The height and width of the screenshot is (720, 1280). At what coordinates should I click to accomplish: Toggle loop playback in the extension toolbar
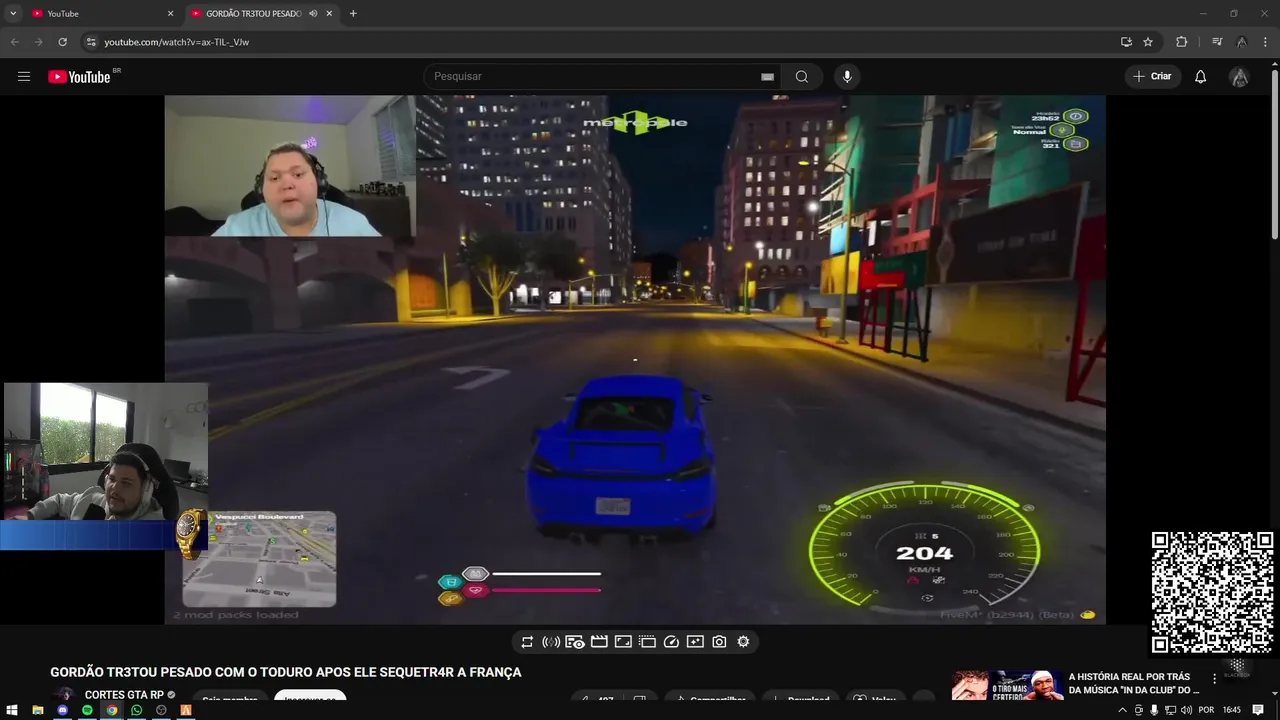coord(527,642)
